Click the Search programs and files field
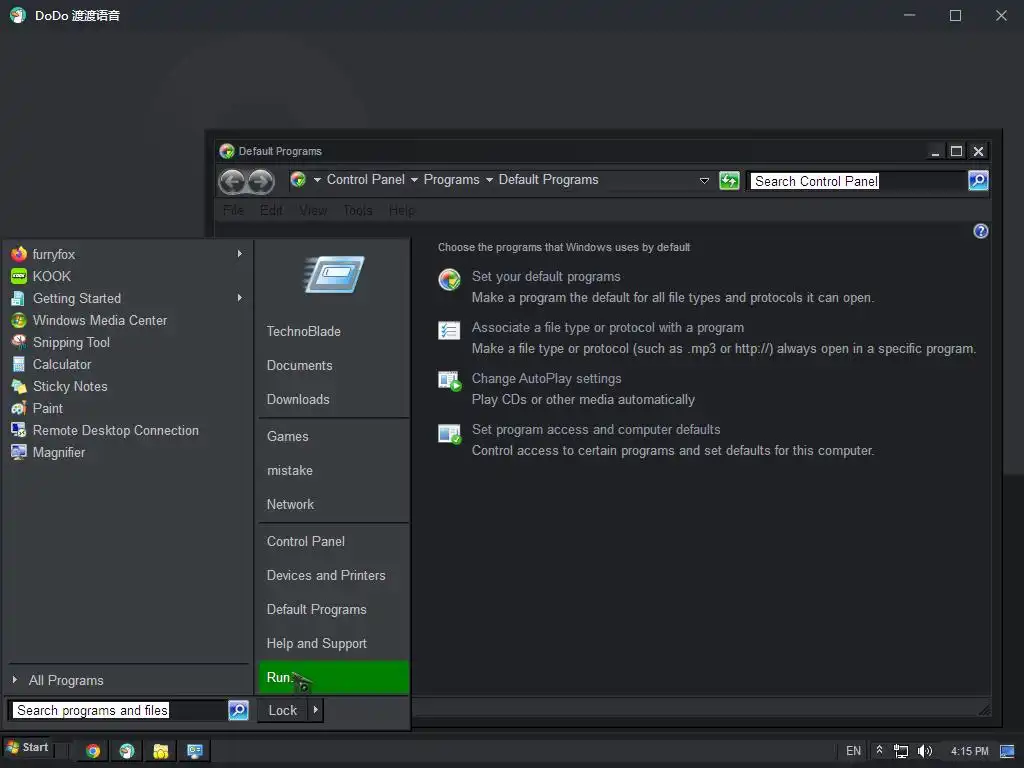 click(118, 710)
